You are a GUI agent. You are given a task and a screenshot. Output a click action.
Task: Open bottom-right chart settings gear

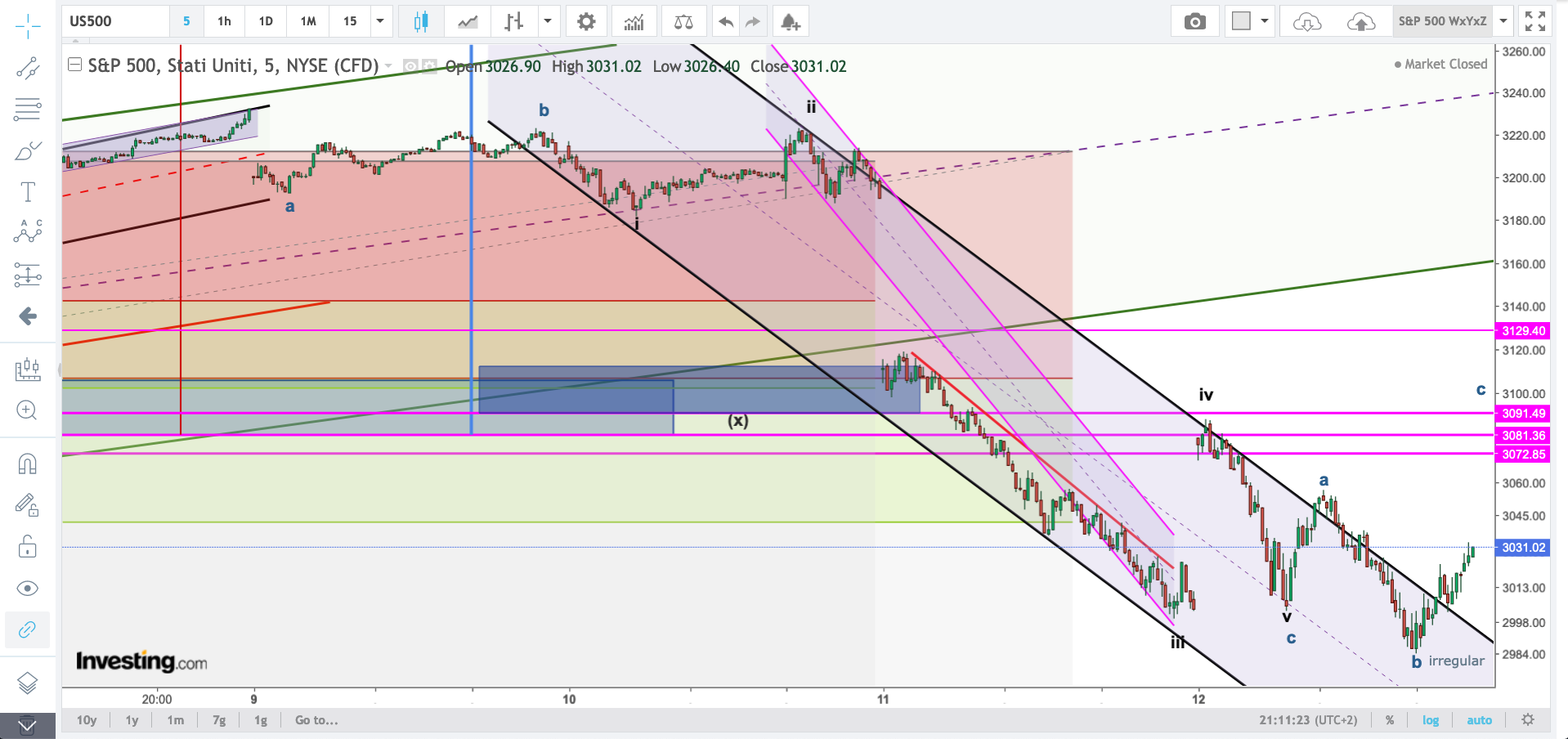point(1528,720)
